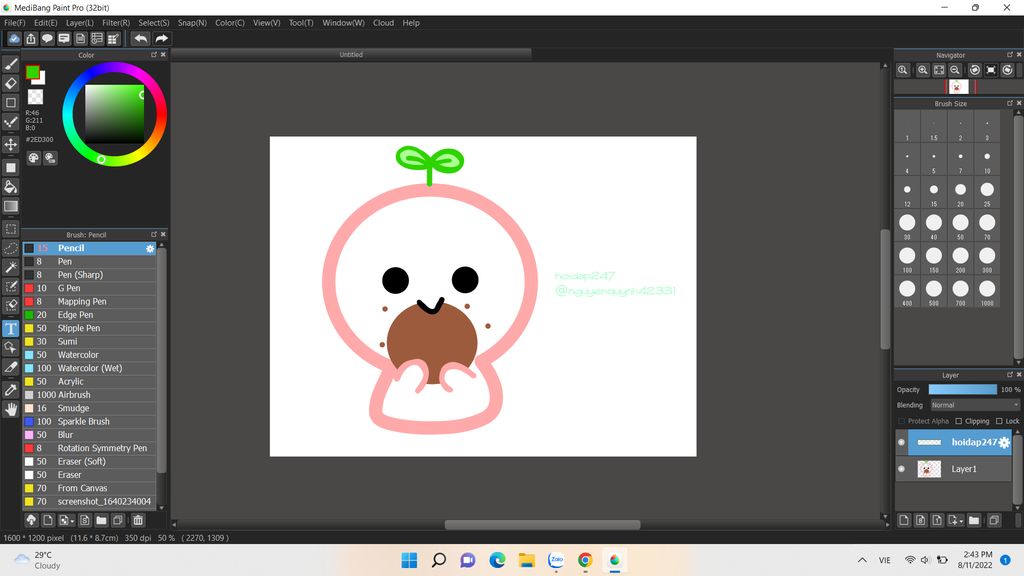Enable the Clipping checkbox
The height and width of the screenshot is (576, 1024).
957,421
